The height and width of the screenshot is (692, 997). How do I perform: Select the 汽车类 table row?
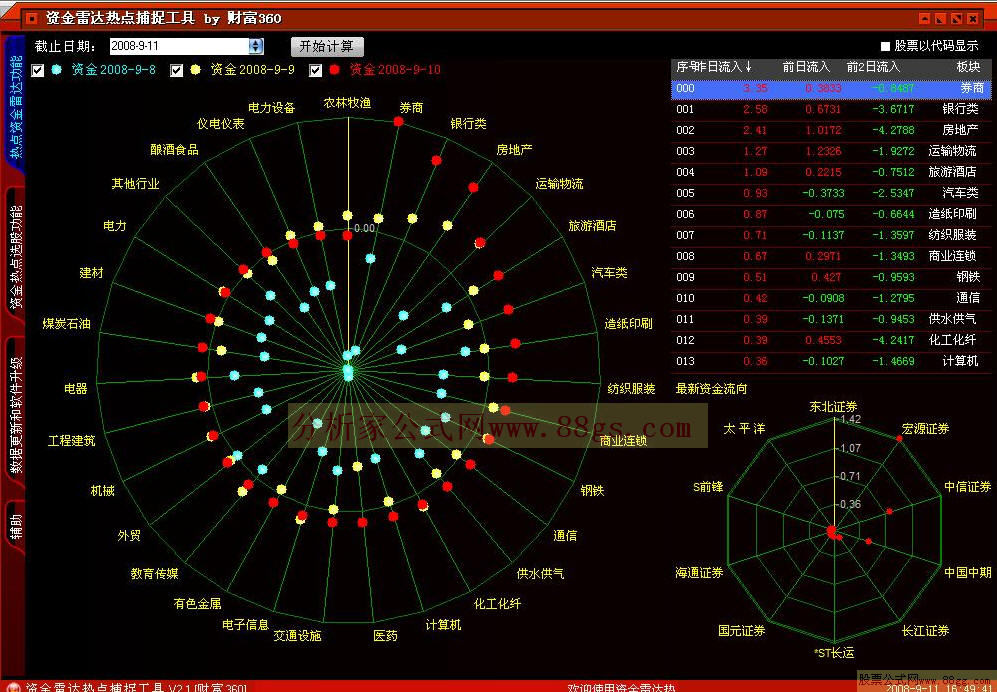click(x=830, y=193)
